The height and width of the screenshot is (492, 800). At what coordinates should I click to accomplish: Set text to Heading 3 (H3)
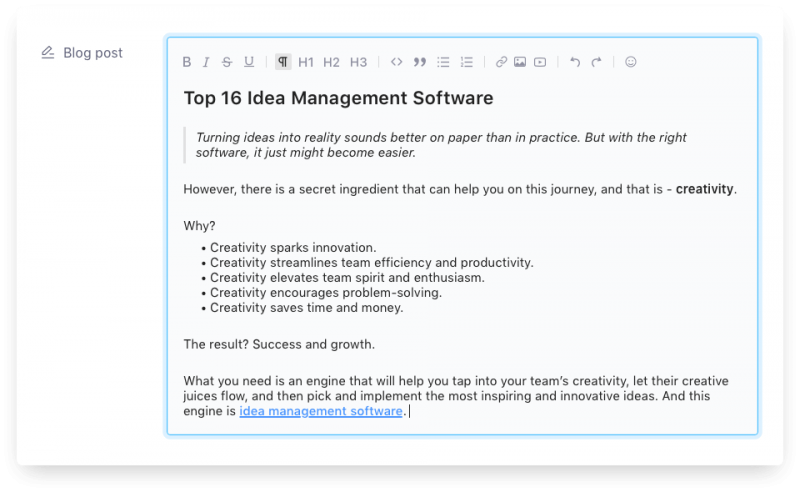tap(358, 62)
